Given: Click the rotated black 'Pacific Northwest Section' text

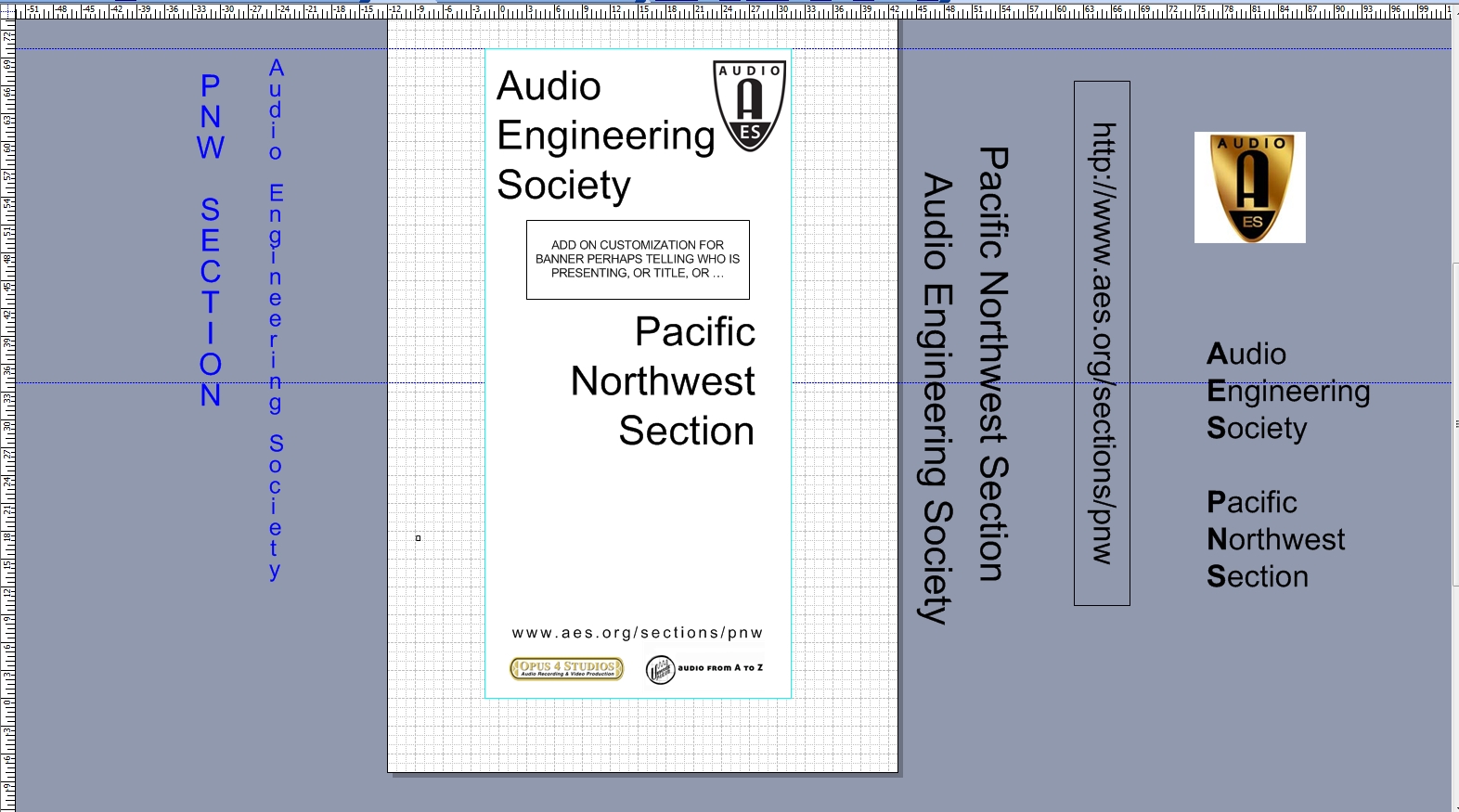Looking at the screenshot, I should point(992,364).
